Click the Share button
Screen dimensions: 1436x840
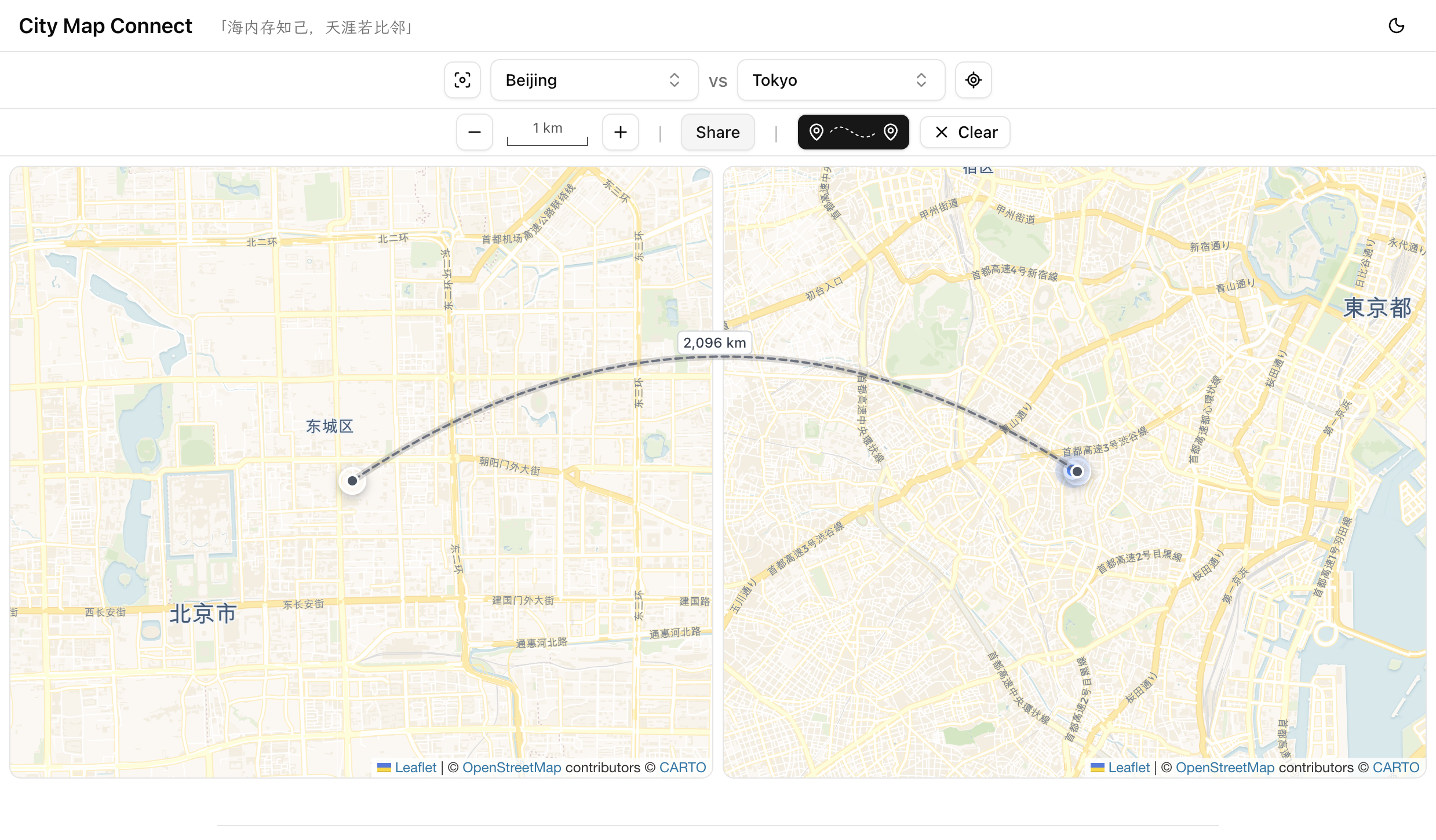click(717, 133)
